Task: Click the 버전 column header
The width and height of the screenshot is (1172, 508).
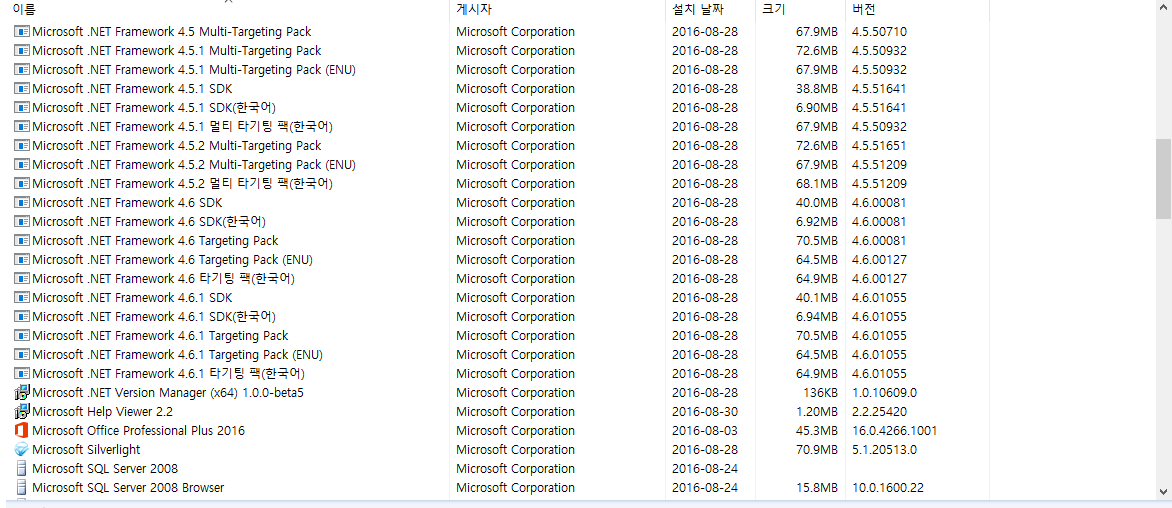Action: tap(864, 9)
